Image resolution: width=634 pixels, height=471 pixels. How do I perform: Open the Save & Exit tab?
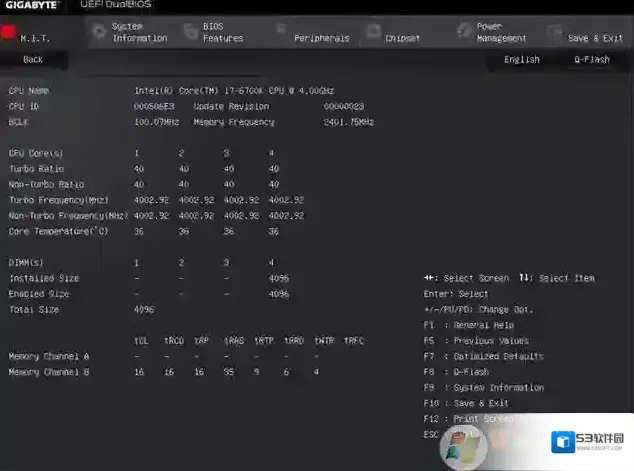[x=595, y=38]
